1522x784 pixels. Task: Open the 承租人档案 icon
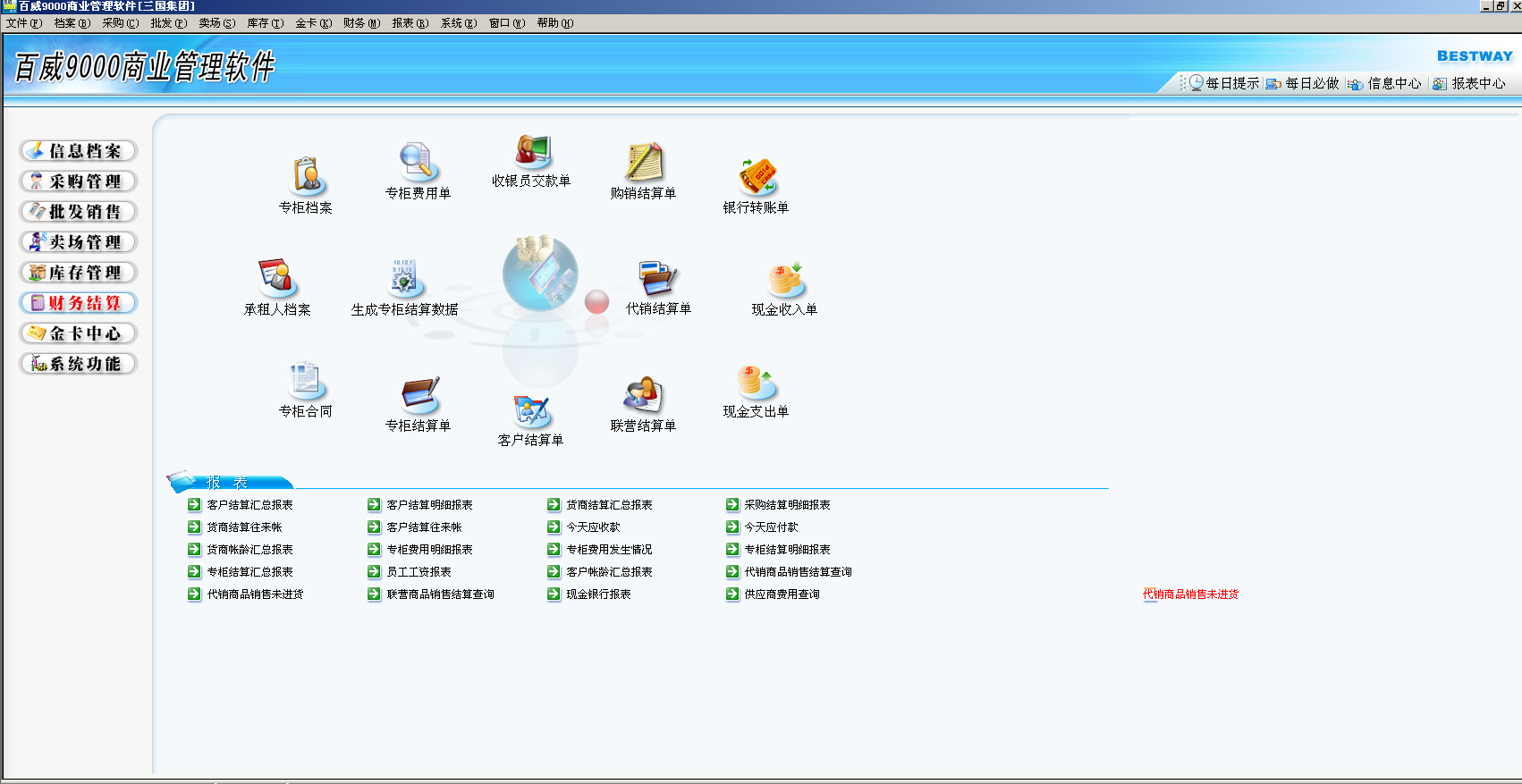coord(277,278)
